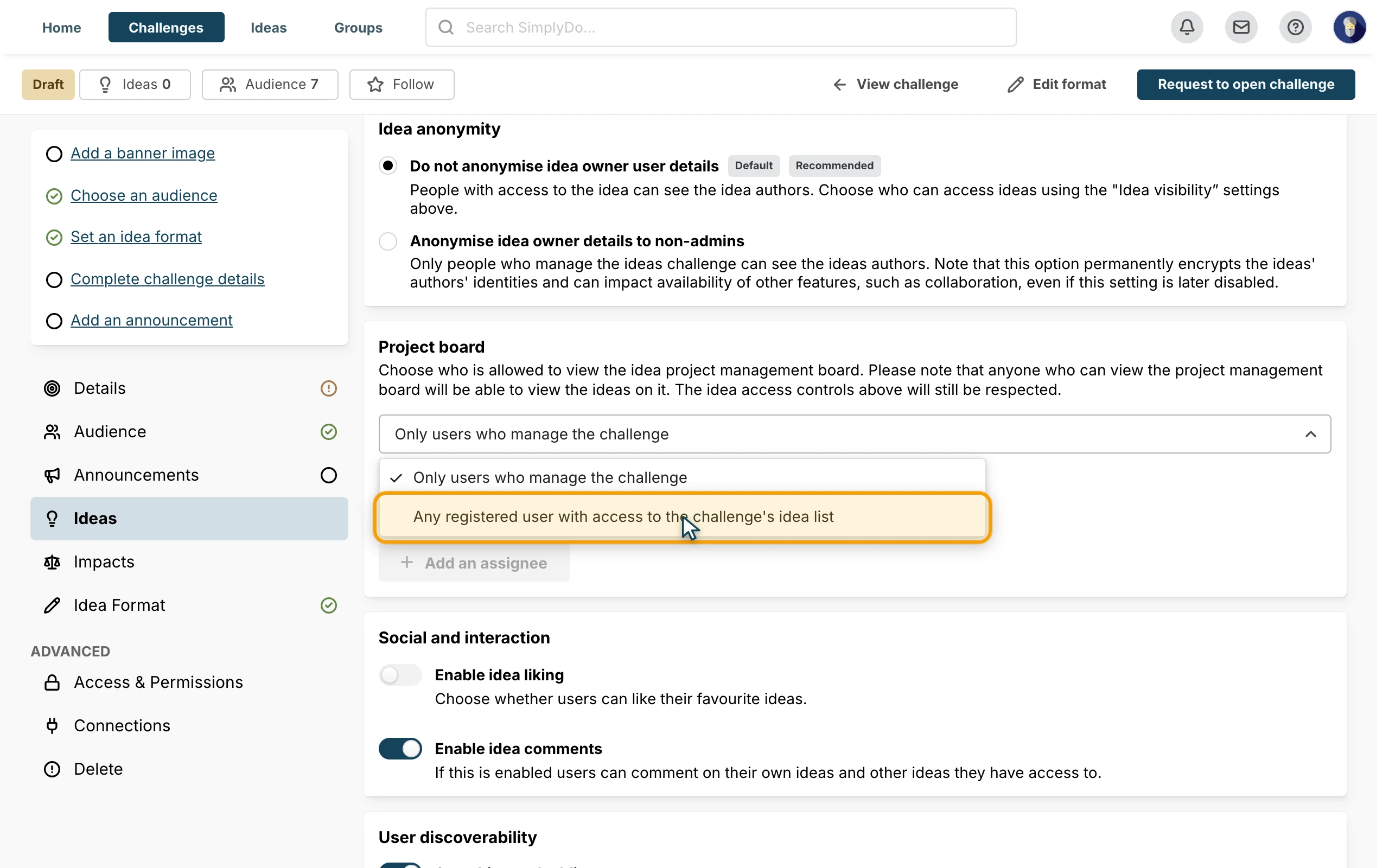Click the Idea Format green check icon

click(x=328, y=605)
